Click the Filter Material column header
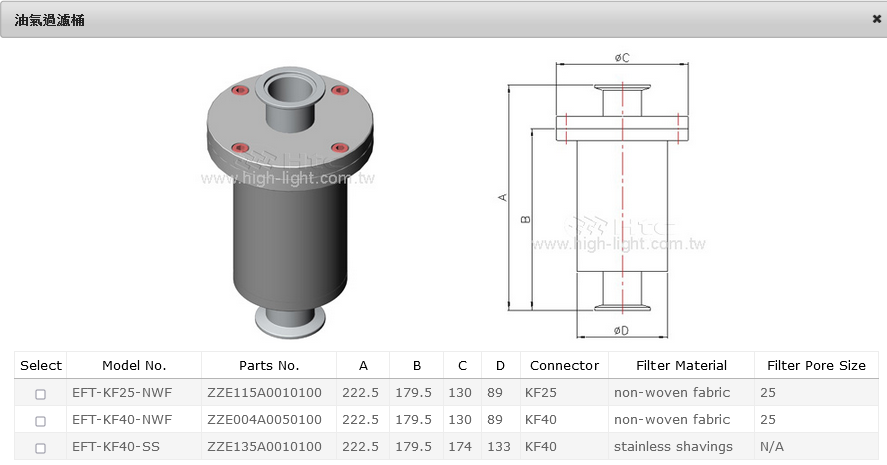 [x=681, y=365]
